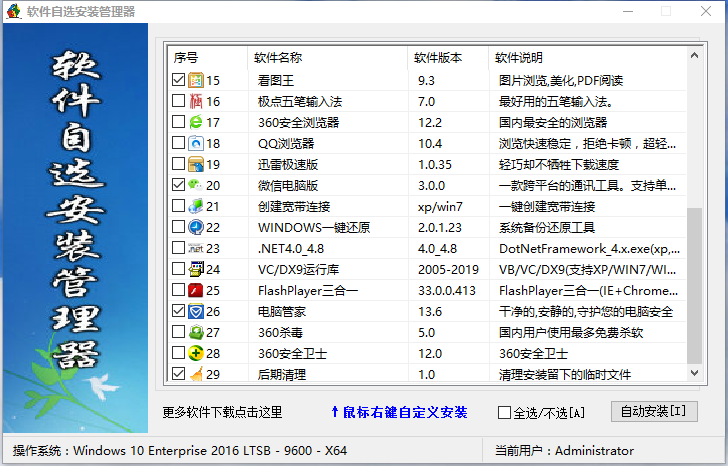Enable the .NET4.0_4.8 checkbox
Viewport: 728px width, 466px height.
click(178, 247)
